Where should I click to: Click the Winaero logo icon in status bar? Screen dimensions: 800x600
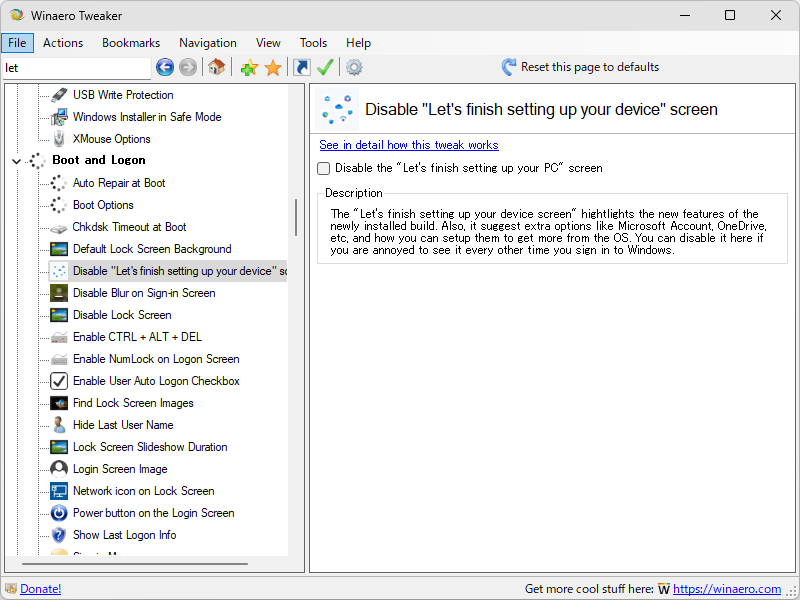663,589
